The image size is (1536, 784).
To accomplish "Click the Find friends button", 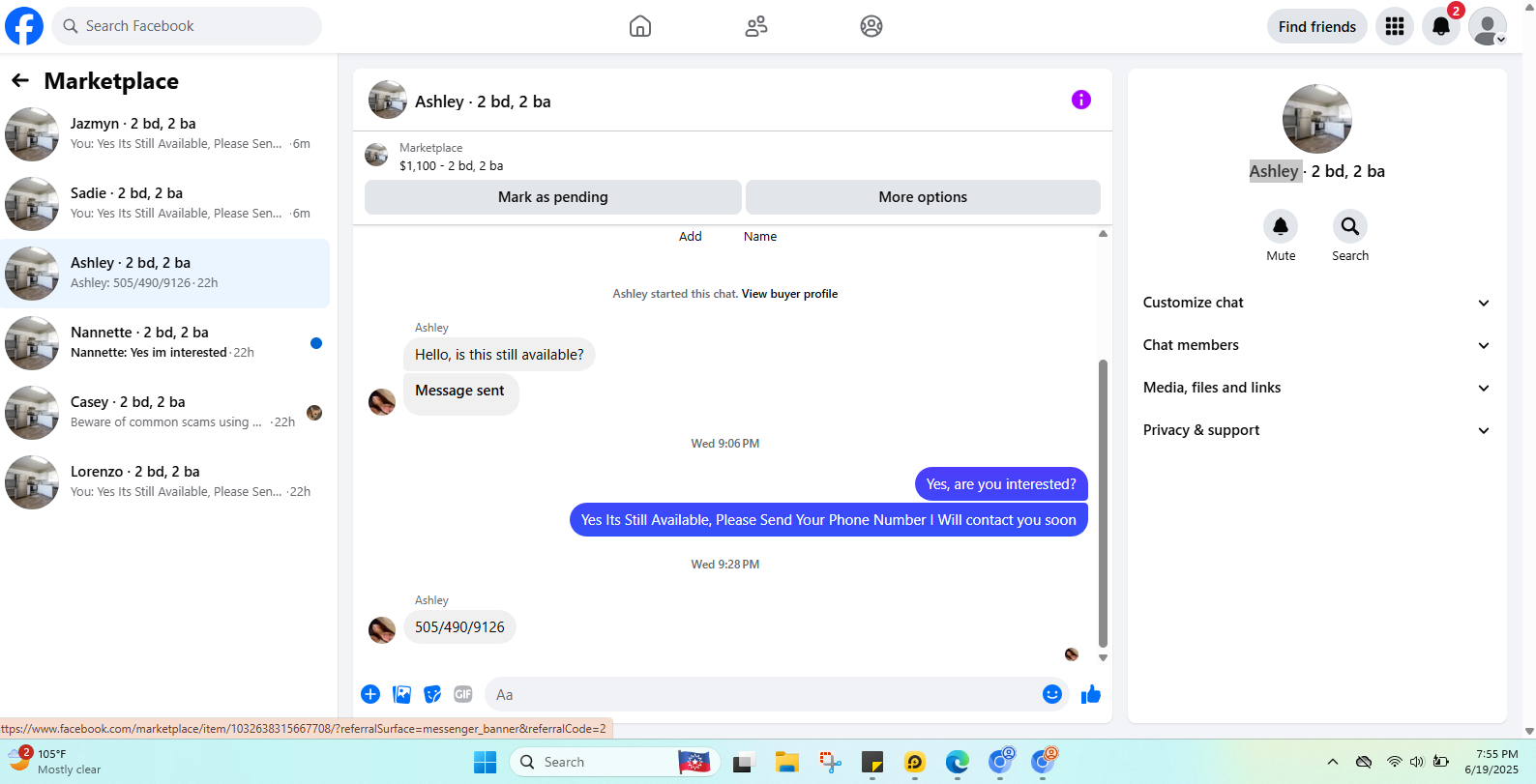I will click(x=1317, y=26).
